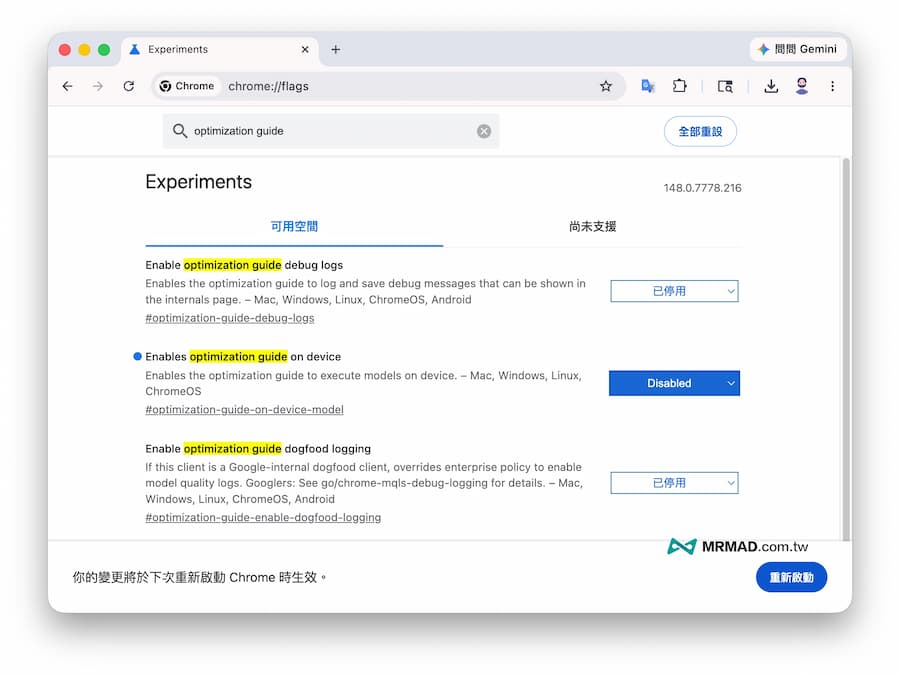Viewport: 900px width, 676px height.
Task: Click the restart notice text about Chrome
Action: click(199, 577)
